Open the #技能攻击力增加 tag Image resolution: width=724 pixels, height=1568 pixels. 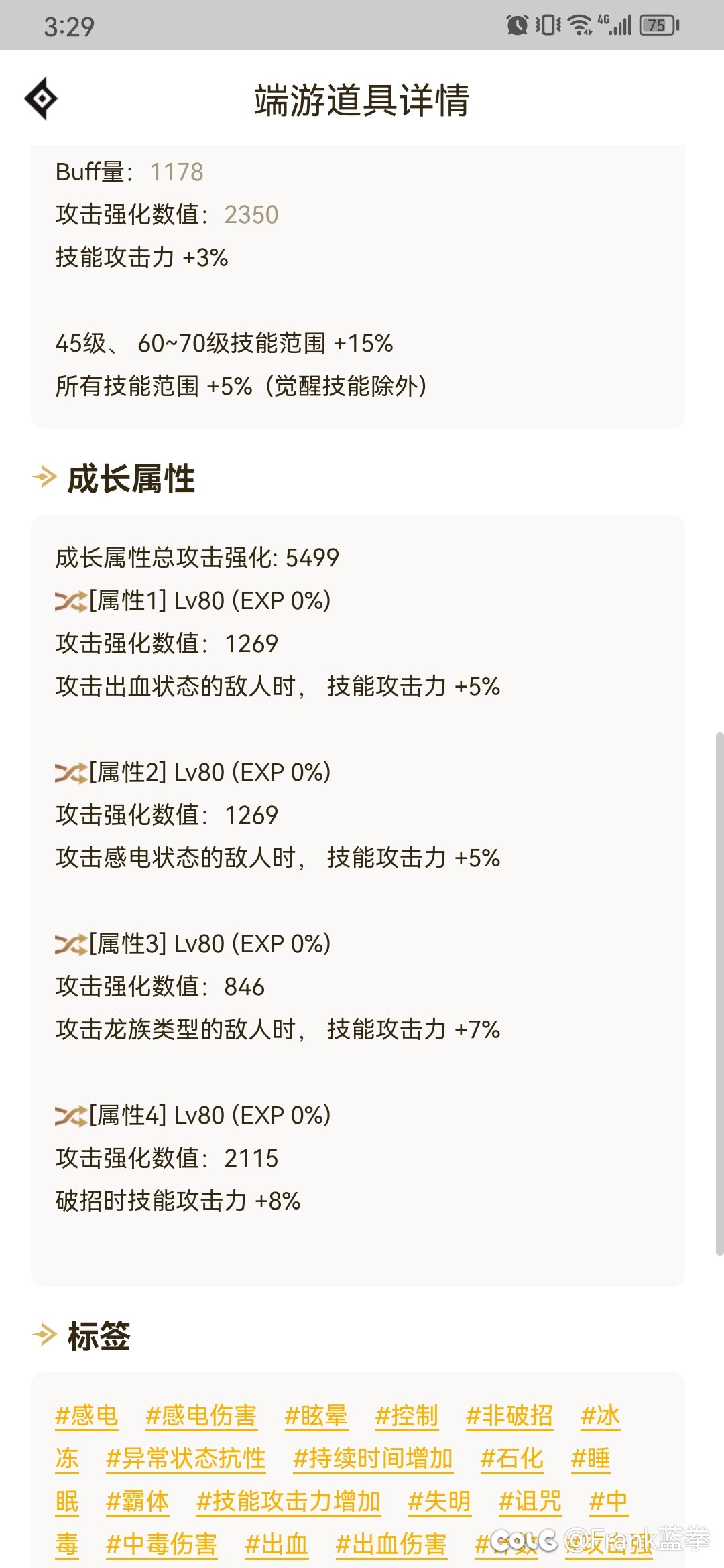click(289, 1501)
